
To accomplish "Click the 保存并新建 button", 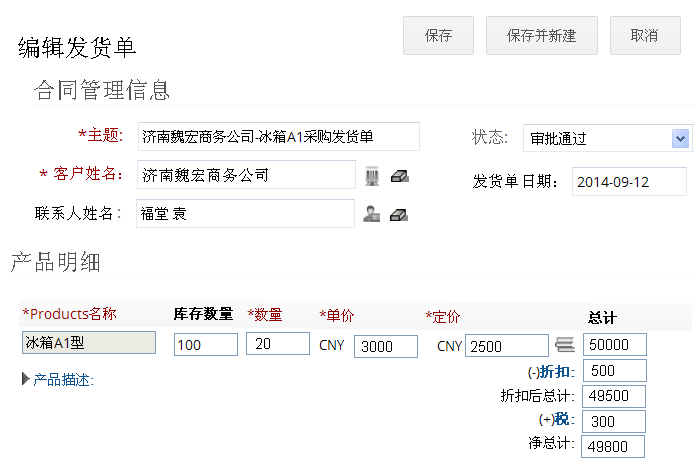I will point(541,36).
